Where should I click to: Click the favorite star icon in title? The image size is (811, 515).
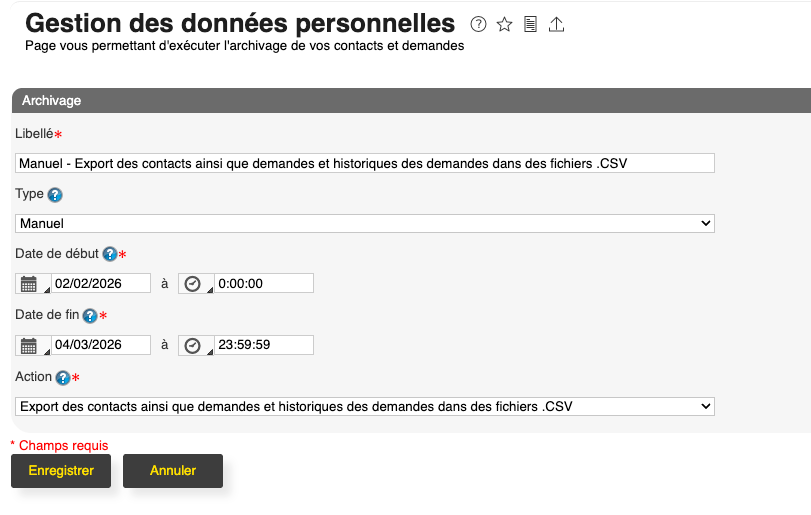coord(505,24)
